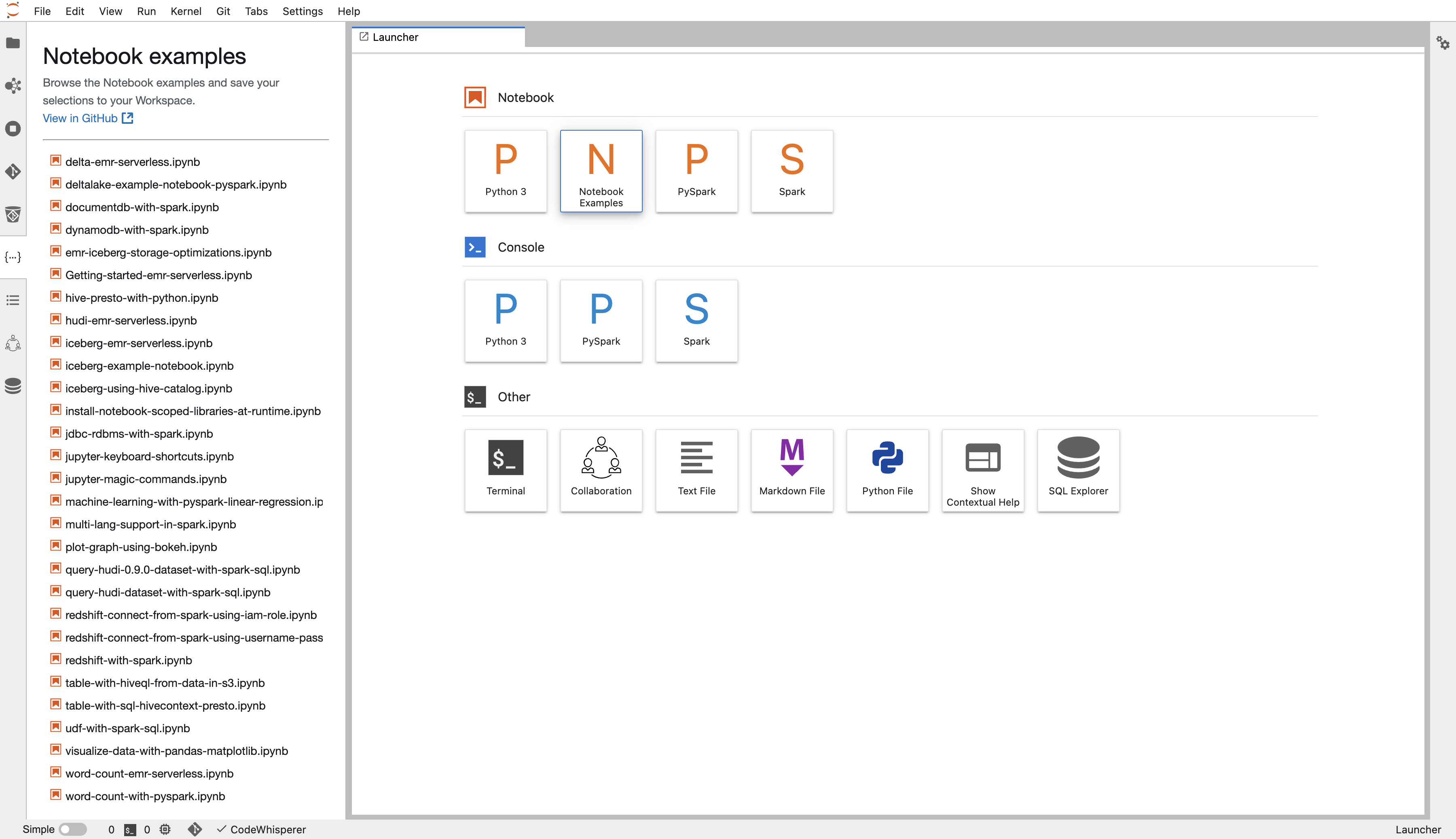Launch Python 3 notebook

(x=506, y=171)
